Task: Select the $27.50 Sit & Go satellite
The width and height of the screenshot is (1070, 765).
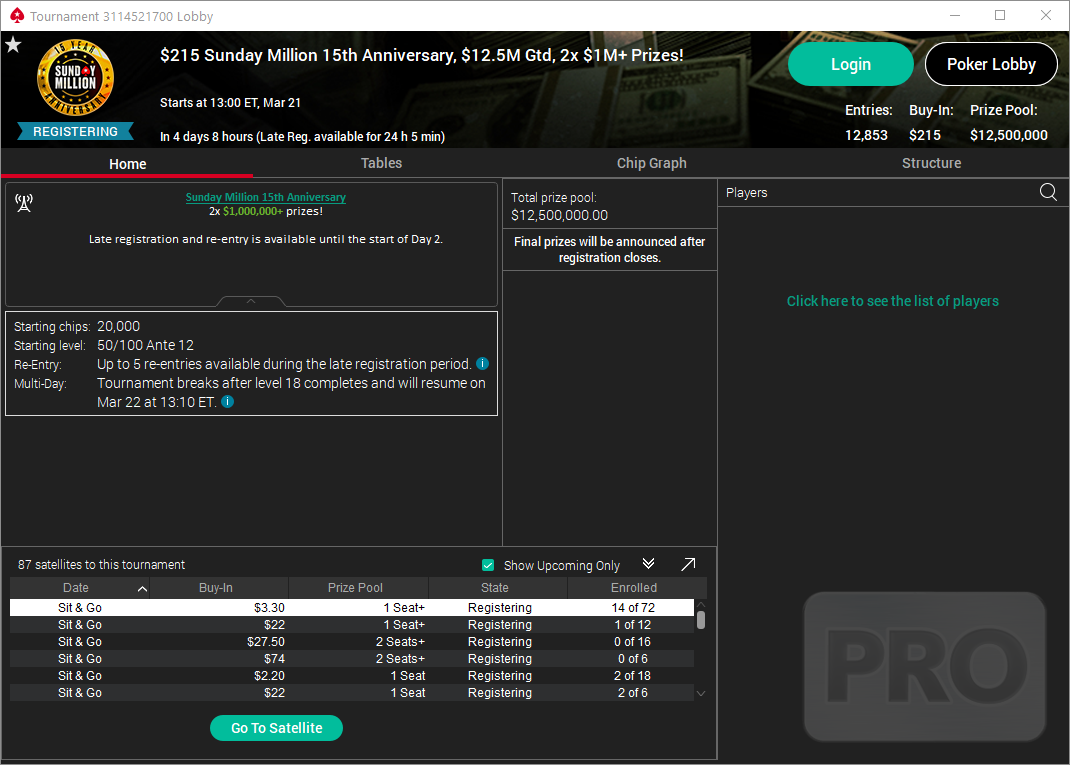Action: [x=351, y=641]
